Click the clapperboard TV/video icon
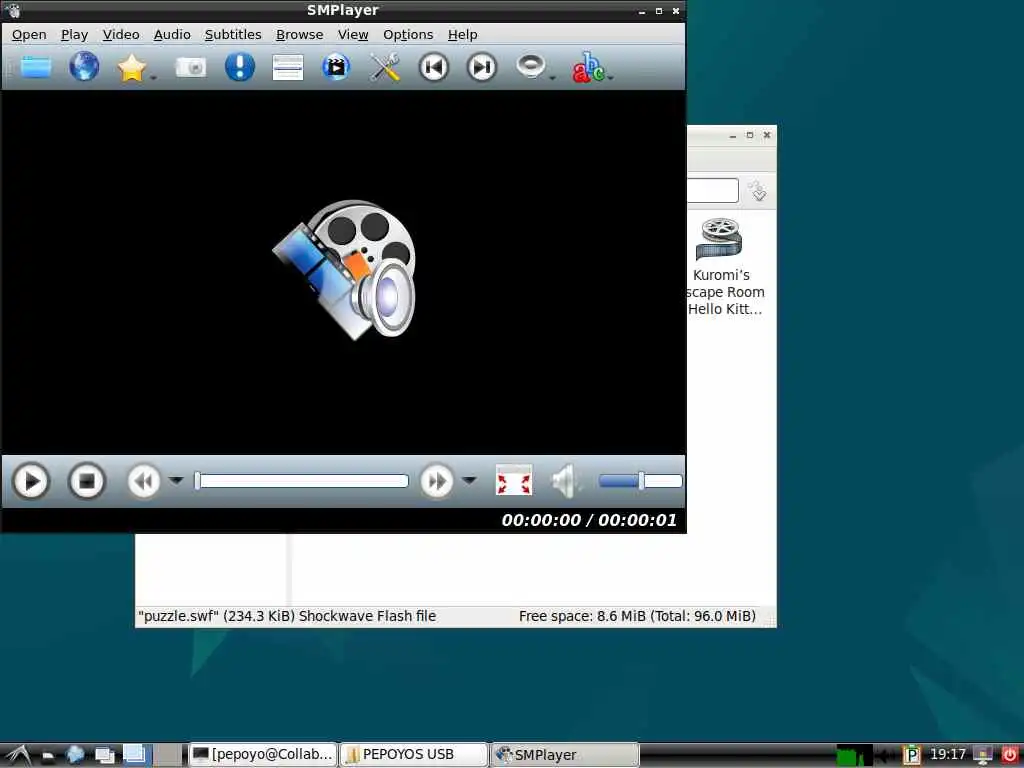 click(336, 67)
